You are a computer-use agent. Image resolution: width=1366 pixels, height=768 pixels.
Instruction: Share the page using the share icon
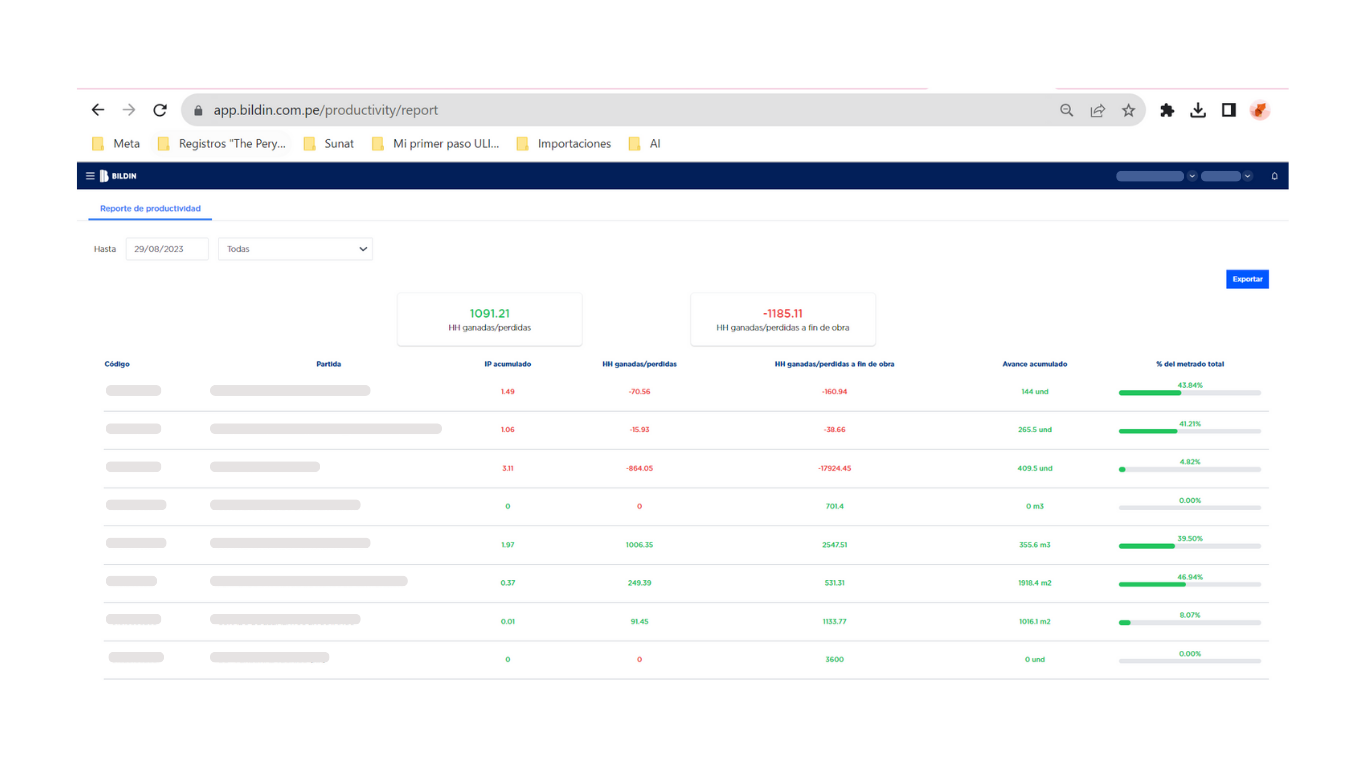1097,110
